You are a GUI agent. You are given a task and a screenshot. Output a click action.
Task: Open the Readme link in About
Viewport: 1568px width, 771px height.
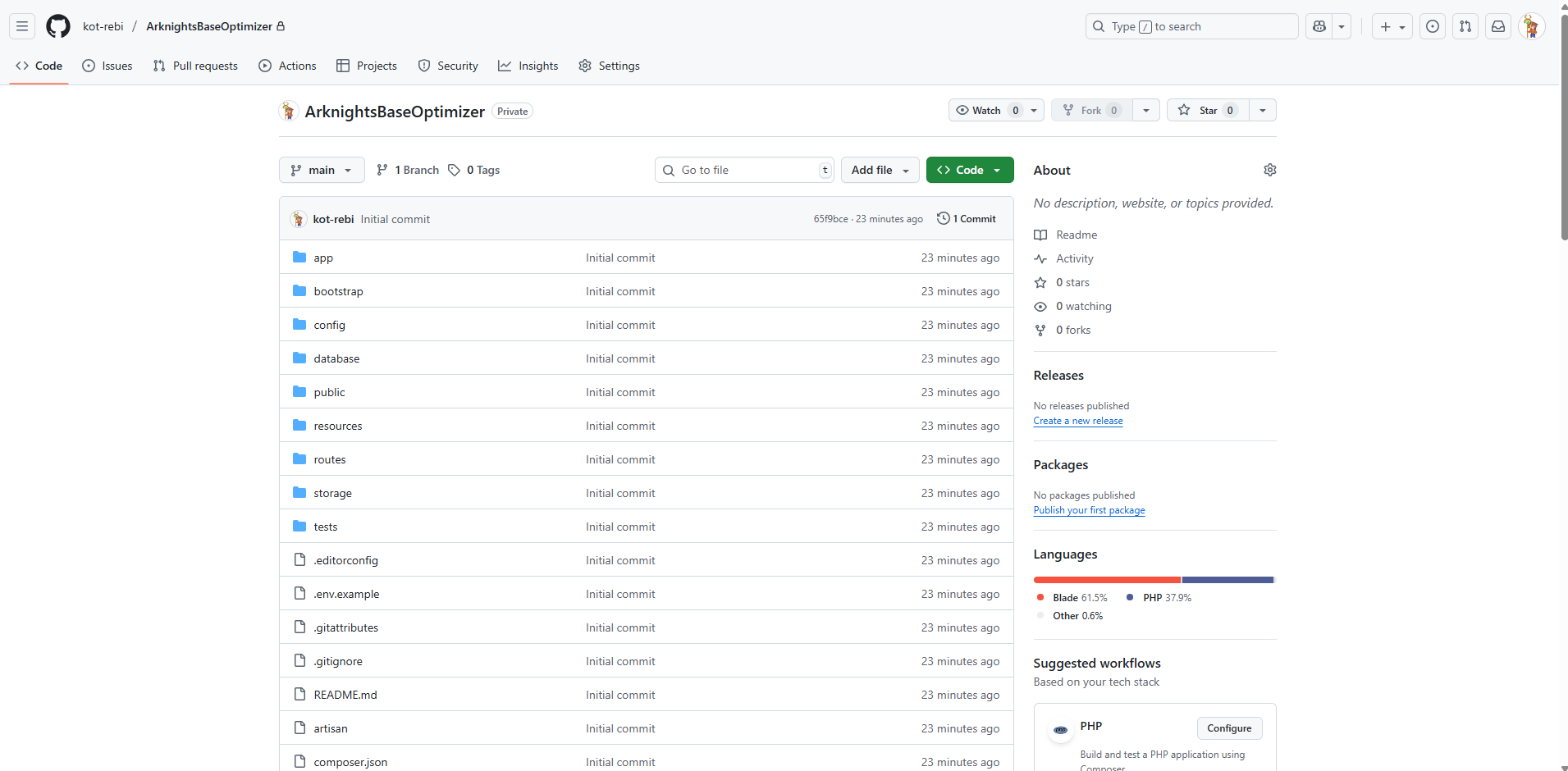[x=1065, y=235]
